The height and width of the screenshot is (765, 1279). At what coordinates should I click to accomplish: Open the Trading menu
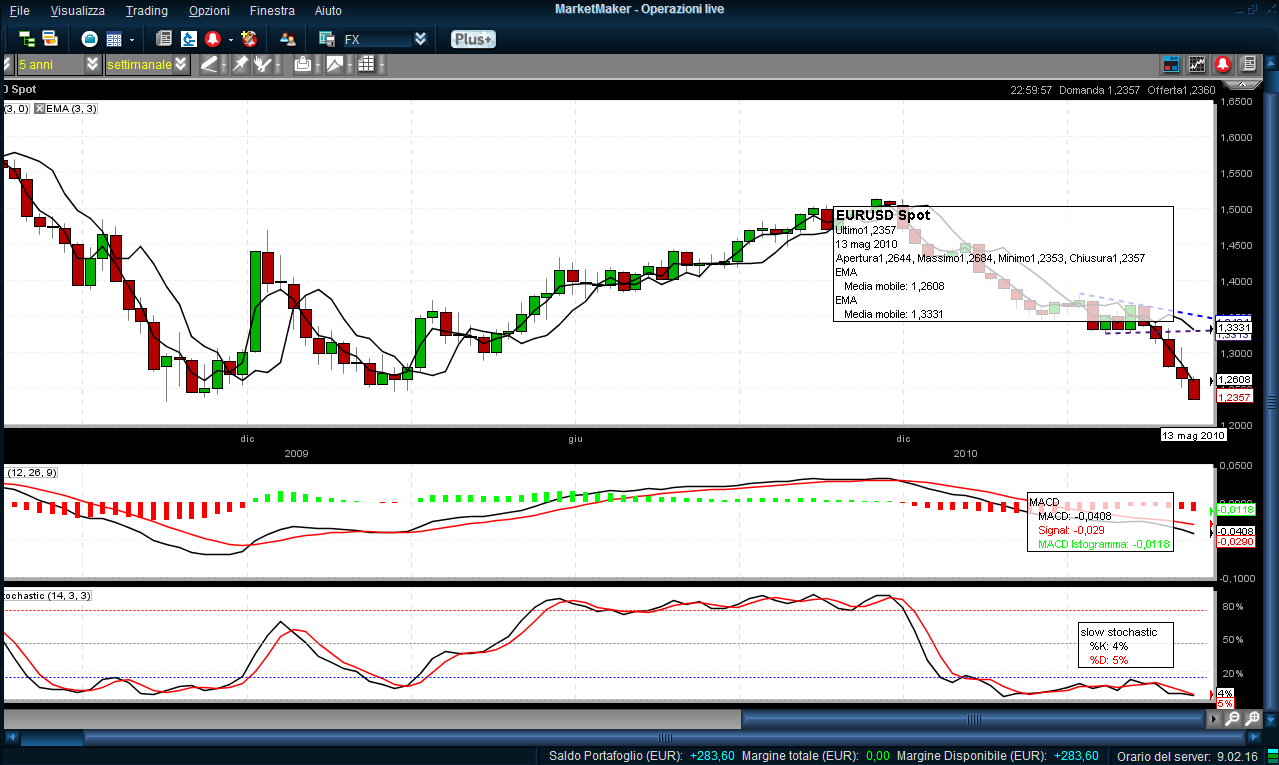tap(146, 10)
